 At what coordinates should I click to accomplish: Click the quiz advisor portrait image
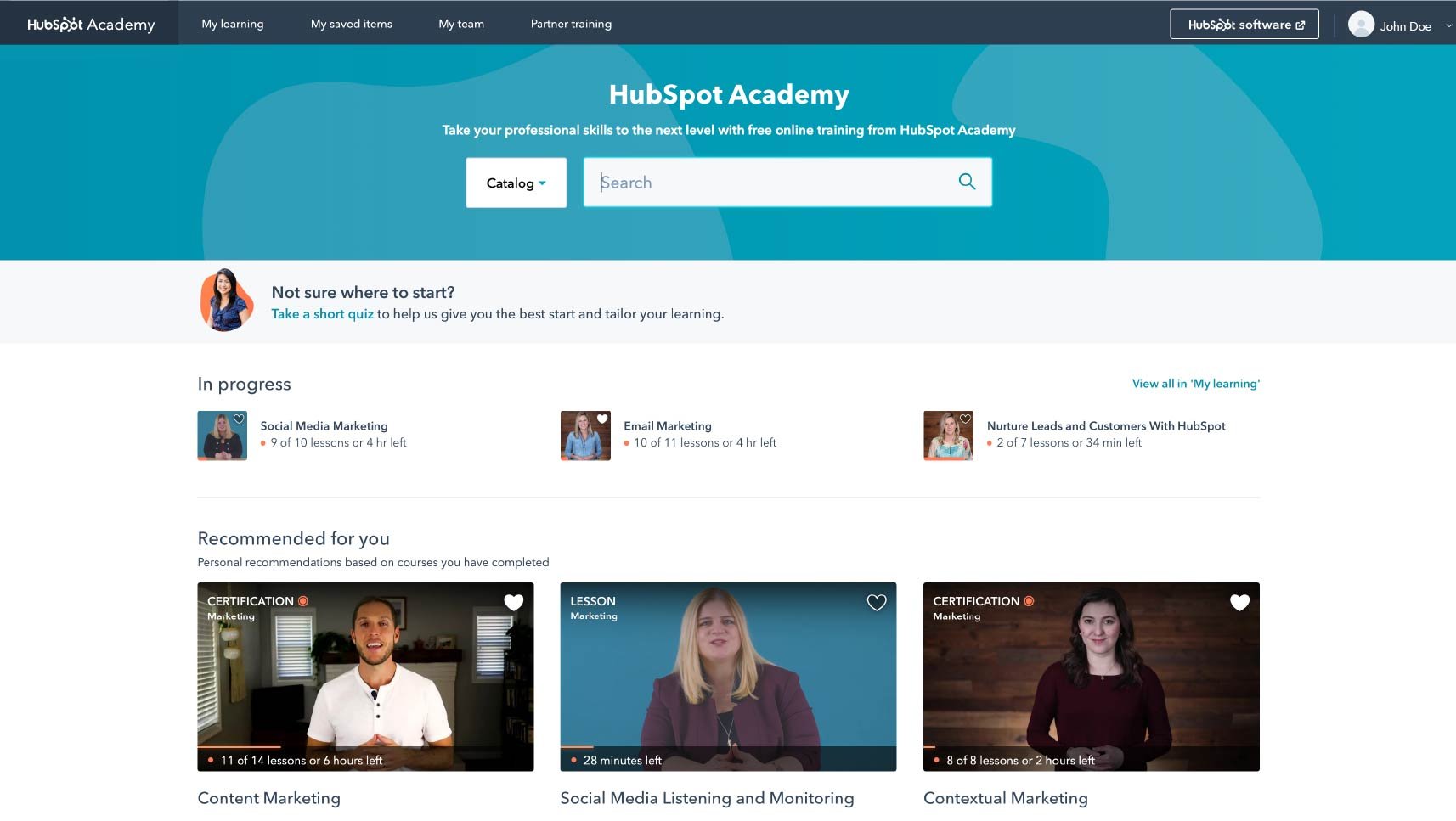tap(226, 301)
